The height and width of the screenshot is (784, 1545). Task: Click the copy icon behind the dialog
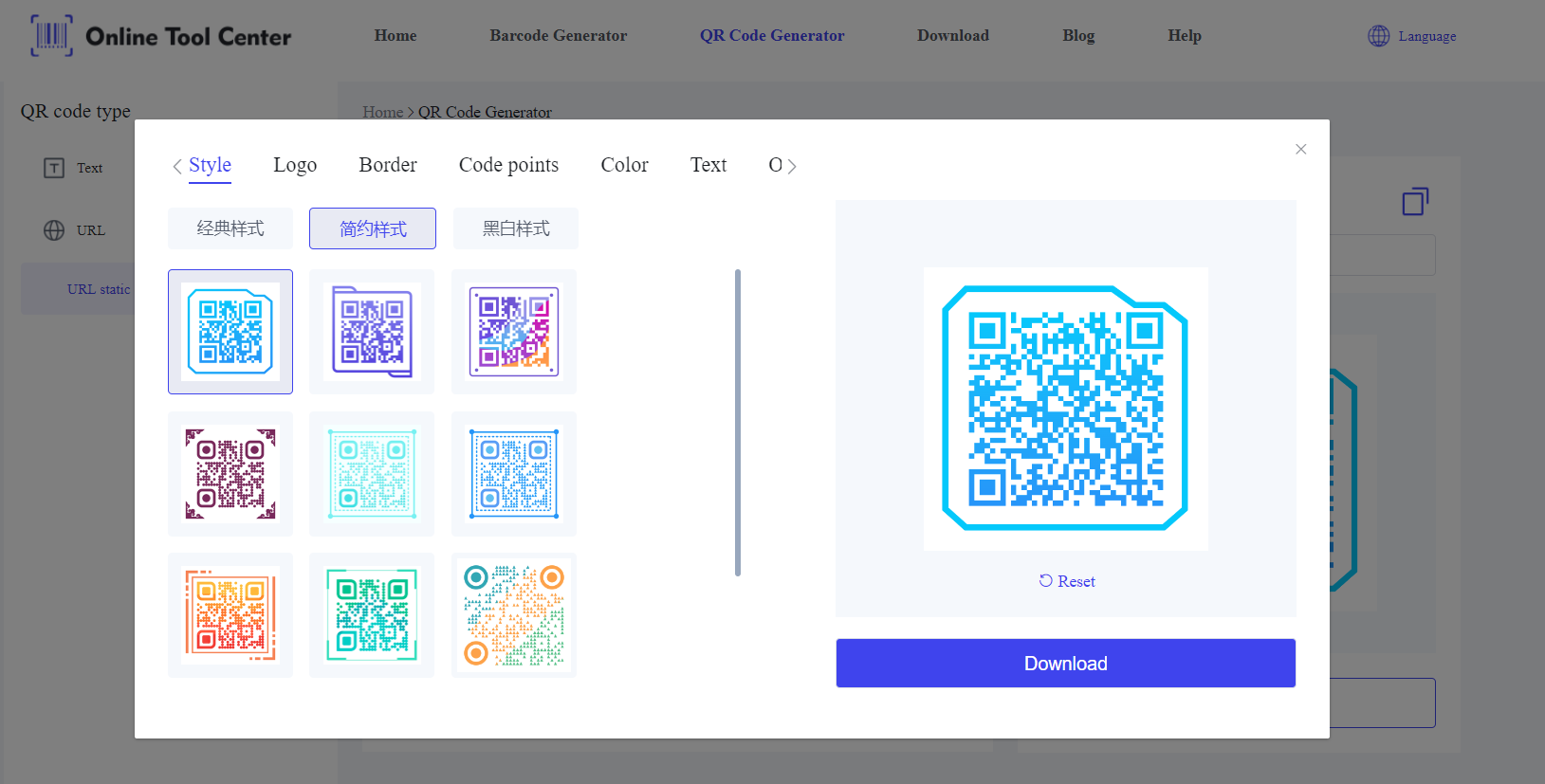1415,201
